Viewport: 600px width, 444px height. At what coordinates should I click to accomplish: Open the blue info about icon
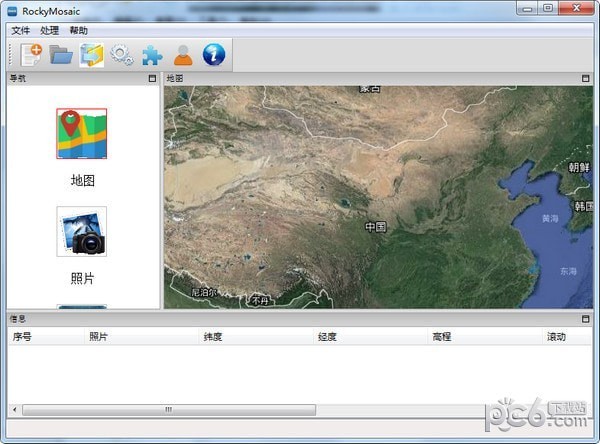(x=214, y=55)
